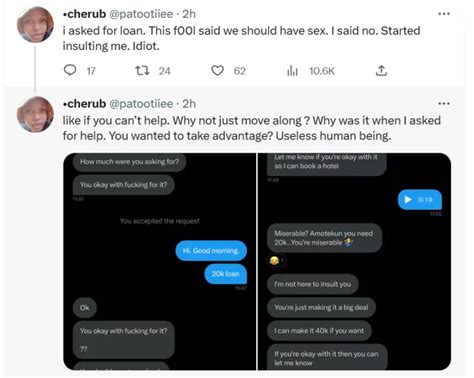Open the @patootiiee handle on first tweet
This screenshot has height=378, width=474.
(141, 14)
